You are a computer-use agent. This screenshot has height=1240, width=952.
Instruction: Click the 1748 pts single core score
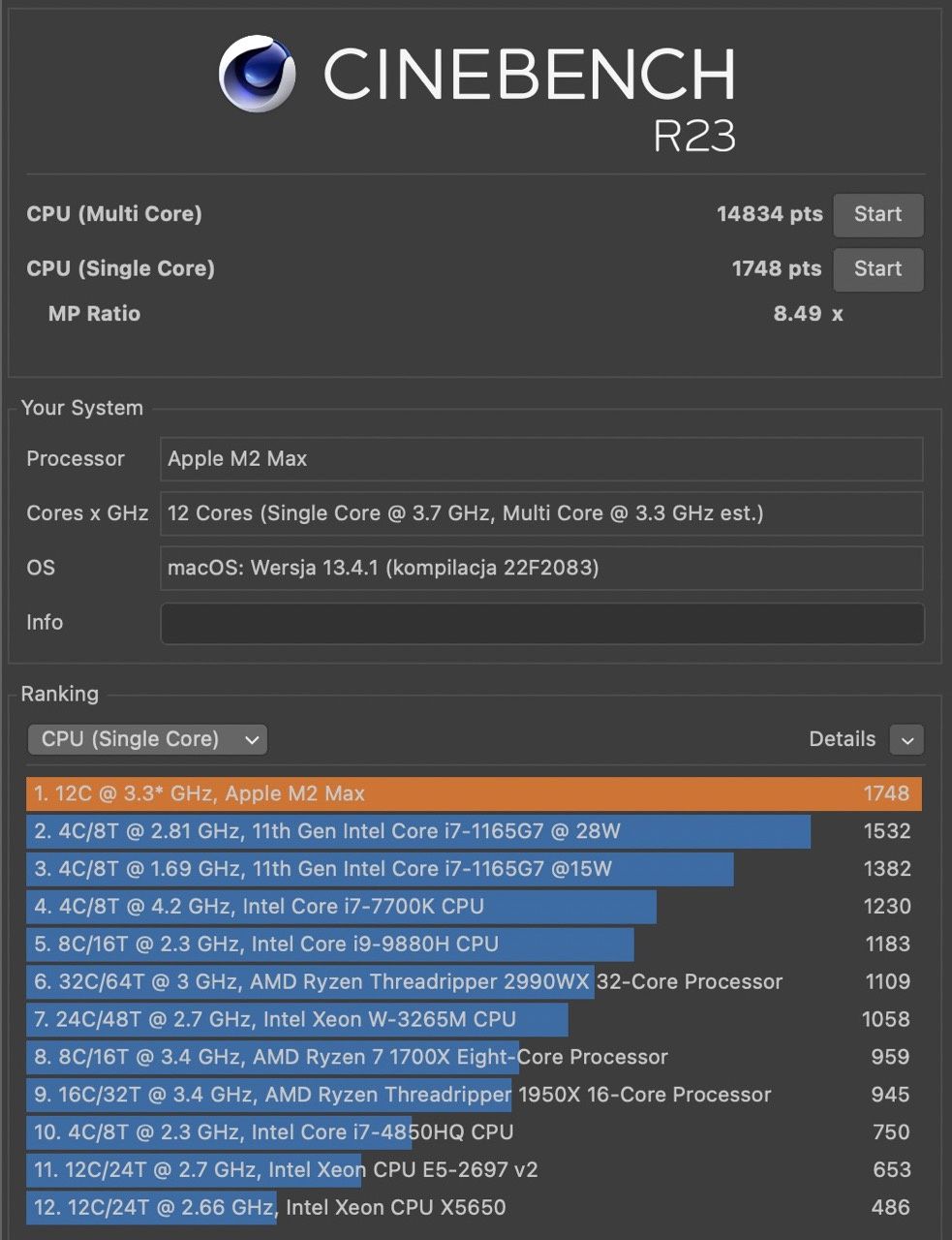(x=777, y=268)
